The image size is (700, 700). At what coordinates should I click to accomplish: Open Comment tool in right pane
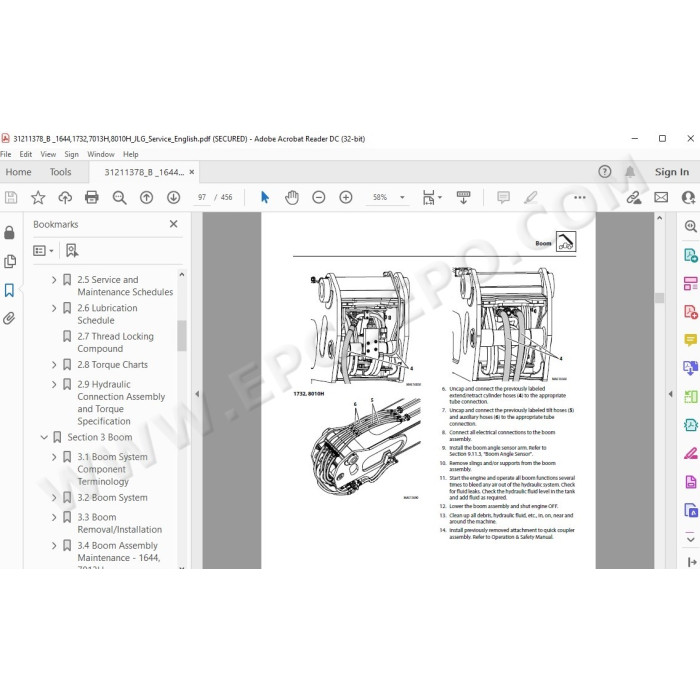click(x=690, y=340)
